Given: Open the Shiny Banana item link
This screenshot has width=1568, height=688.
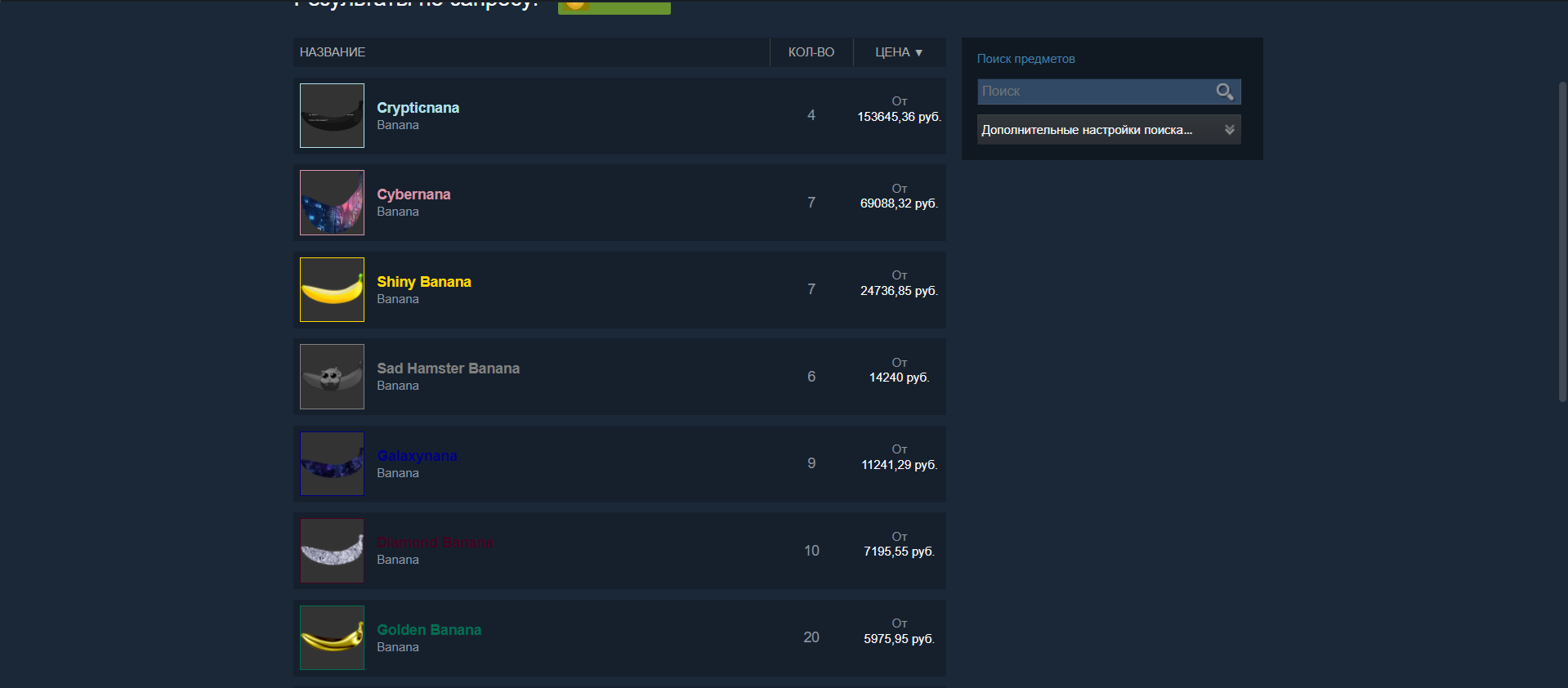Looking at the screenshot, I should point(424,282).
